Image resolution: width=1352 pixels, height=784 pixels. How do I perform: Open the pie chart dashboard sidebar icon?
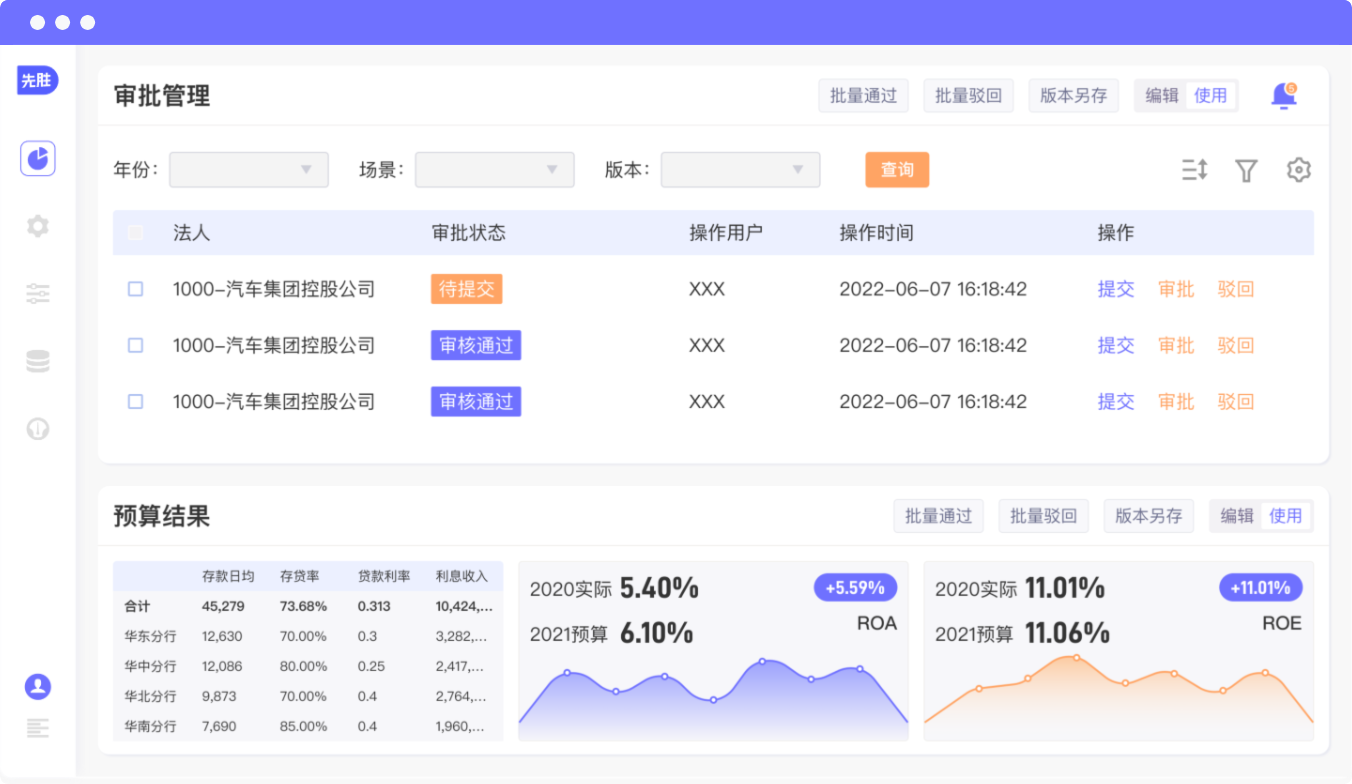pyautogui.click(x=38, y=159)
